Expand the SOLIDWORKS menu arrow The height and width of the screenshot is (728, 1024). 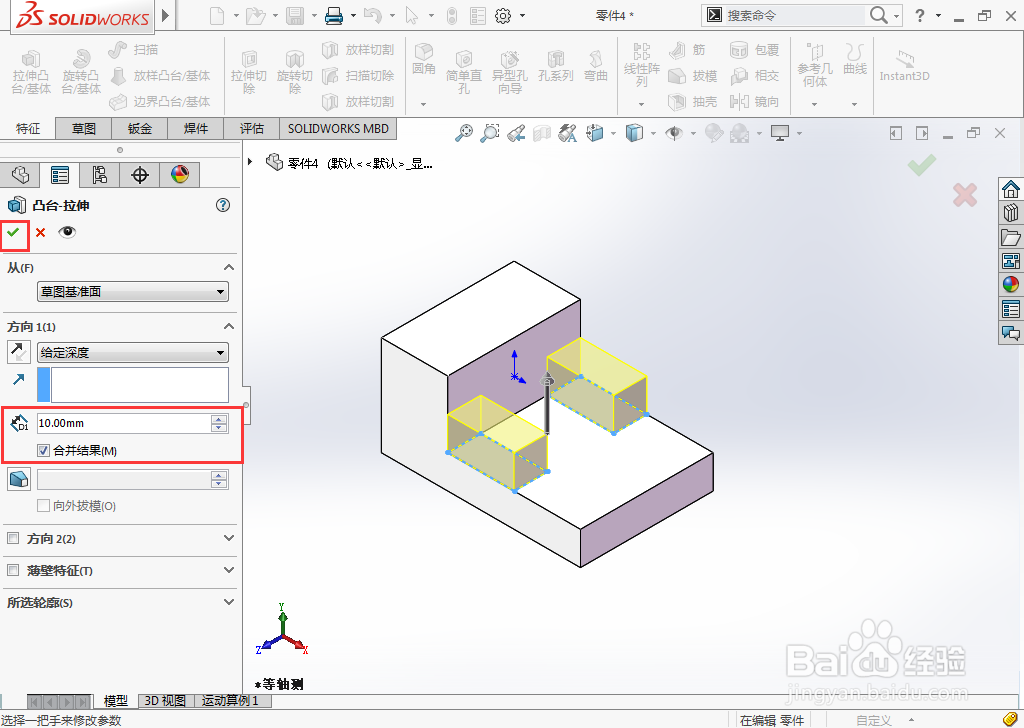pyautogui.click(x=165, y=15)
